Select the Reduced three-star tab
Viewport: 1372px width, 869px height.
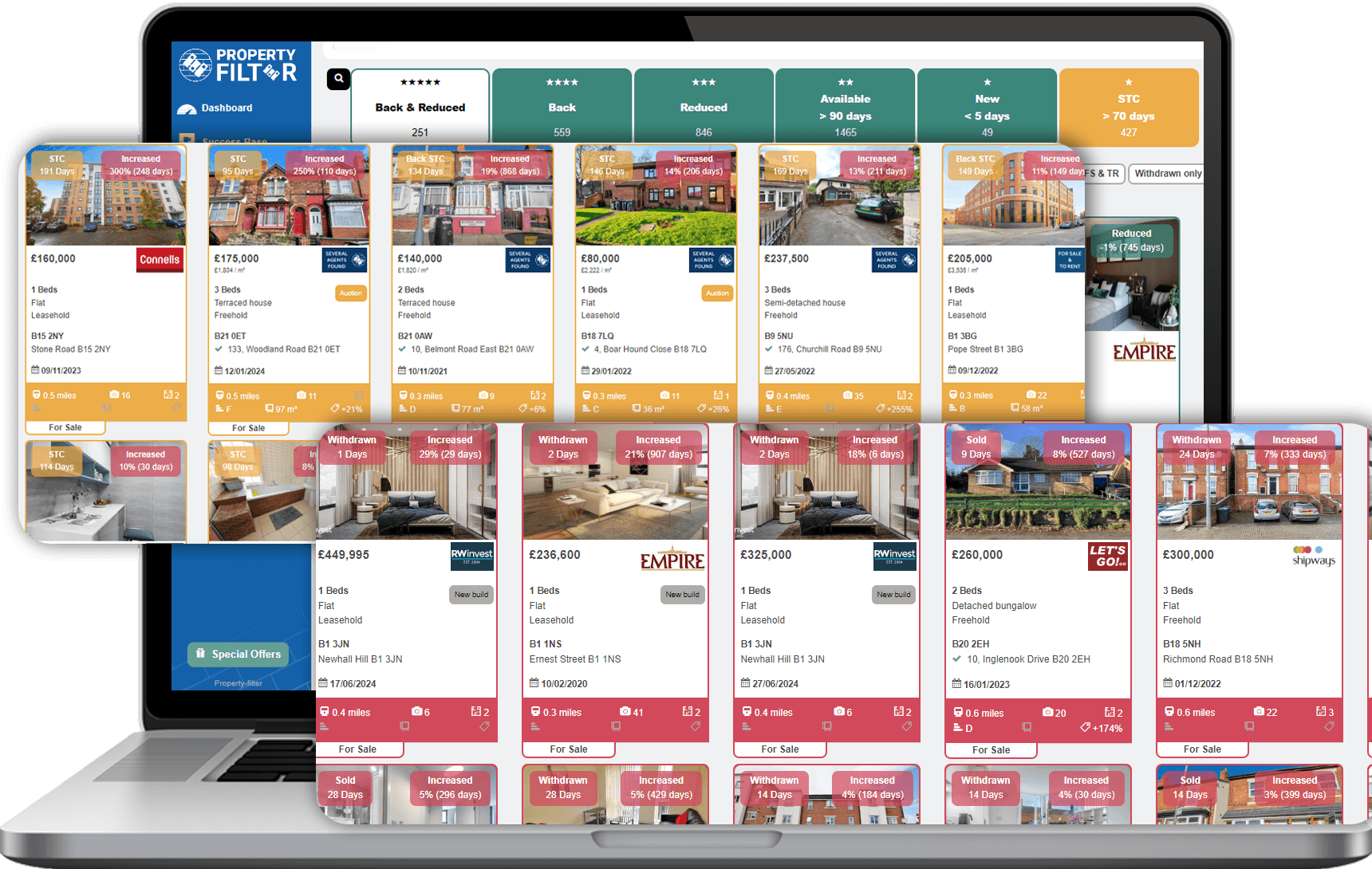coord(704,106)
